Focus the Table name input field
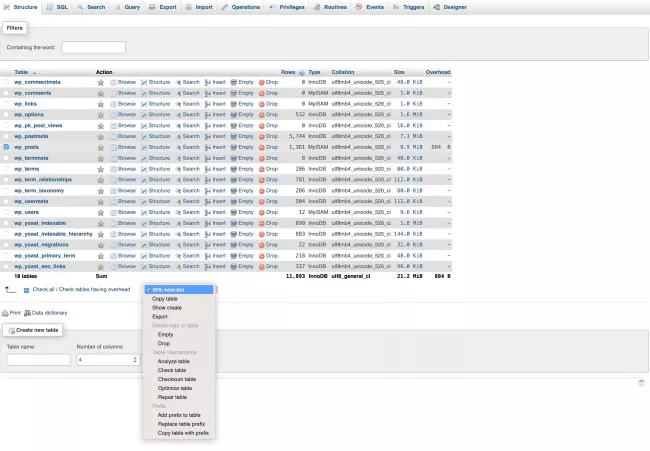 click(x=38, y=360)
